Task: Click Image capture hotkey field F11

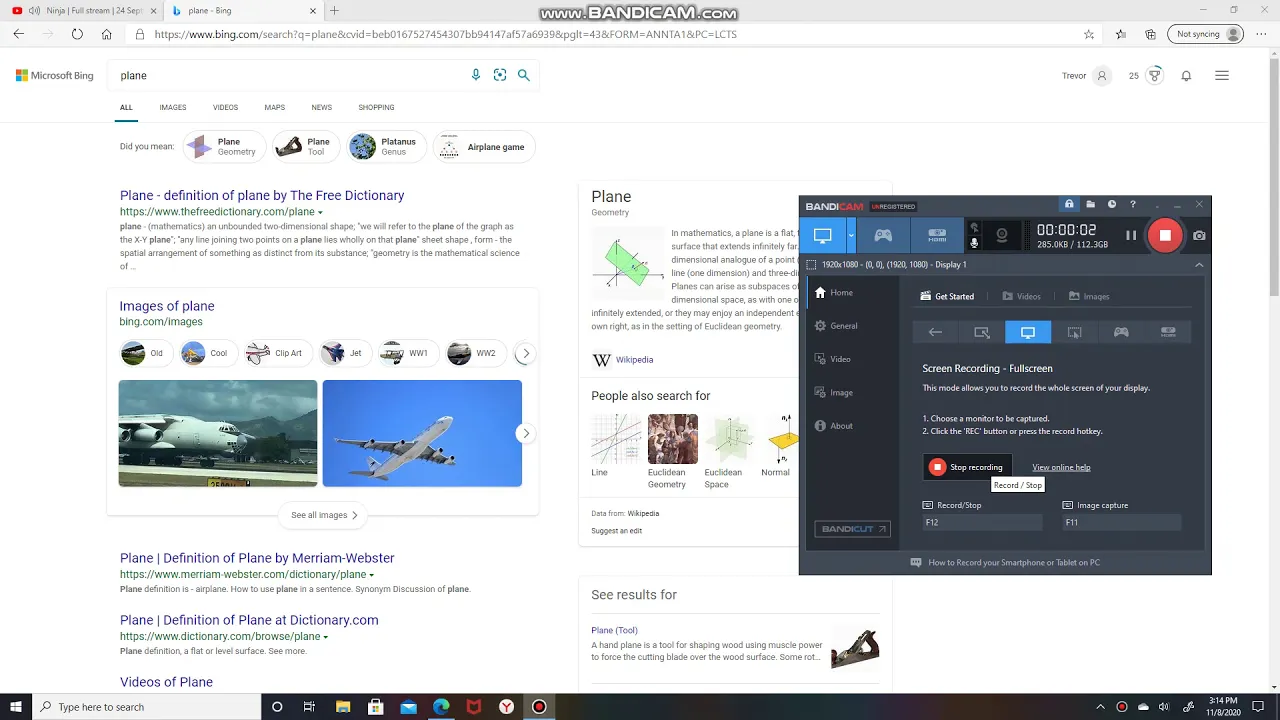Action: [x=1121, y=522]
